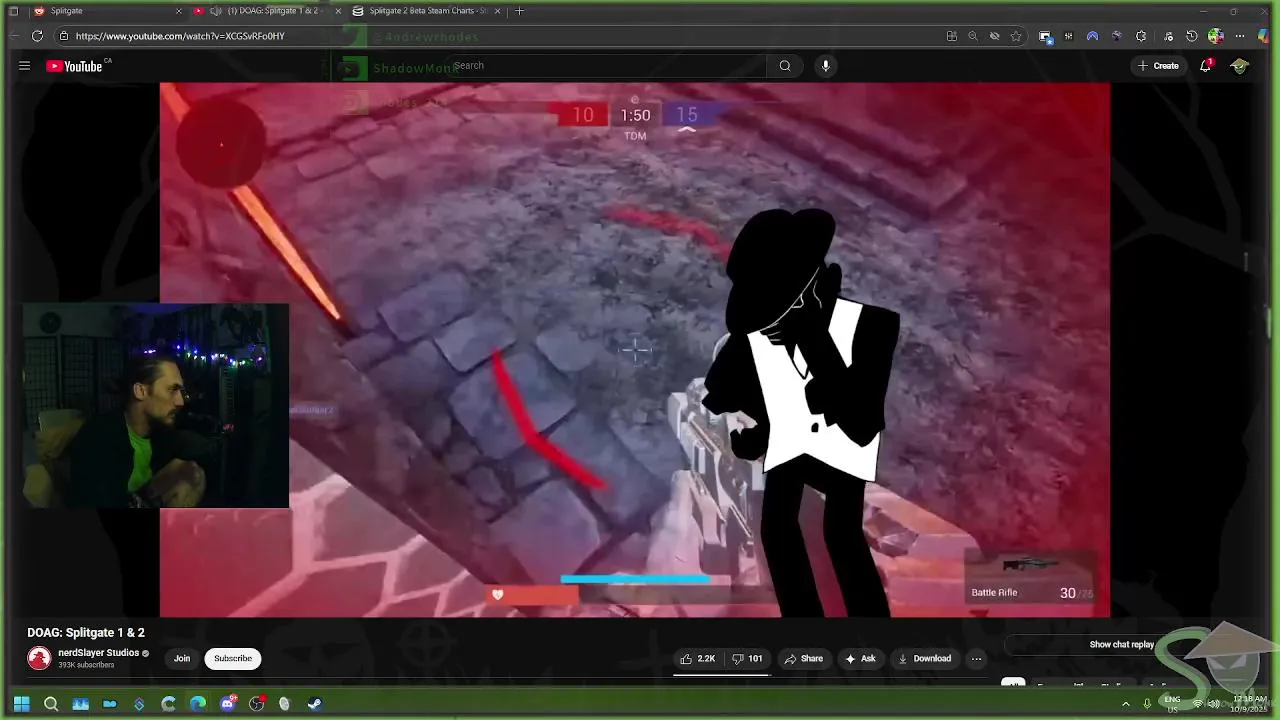
Task: Switch to Splitgate 2 Beta Steam Charts tab
Action: click(428, 11)
